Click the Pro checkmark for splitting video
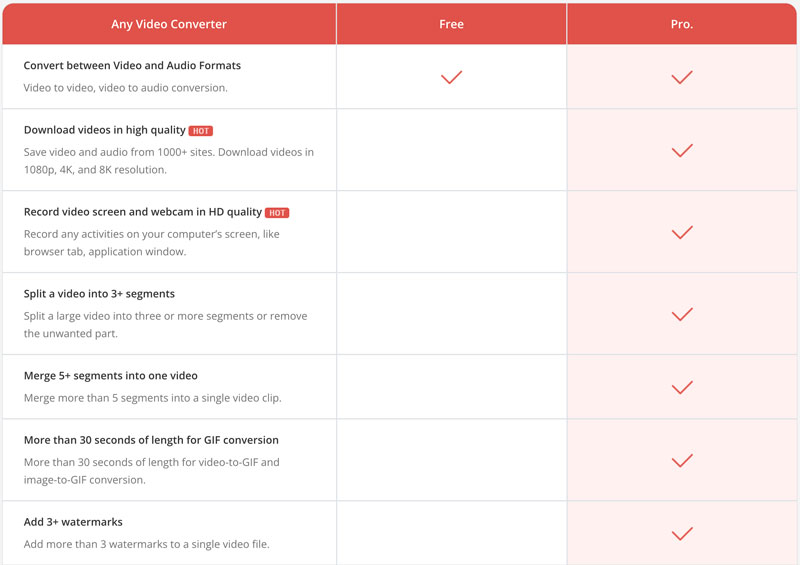This screenshot has height=565, width=800. [x=682, y=314]
